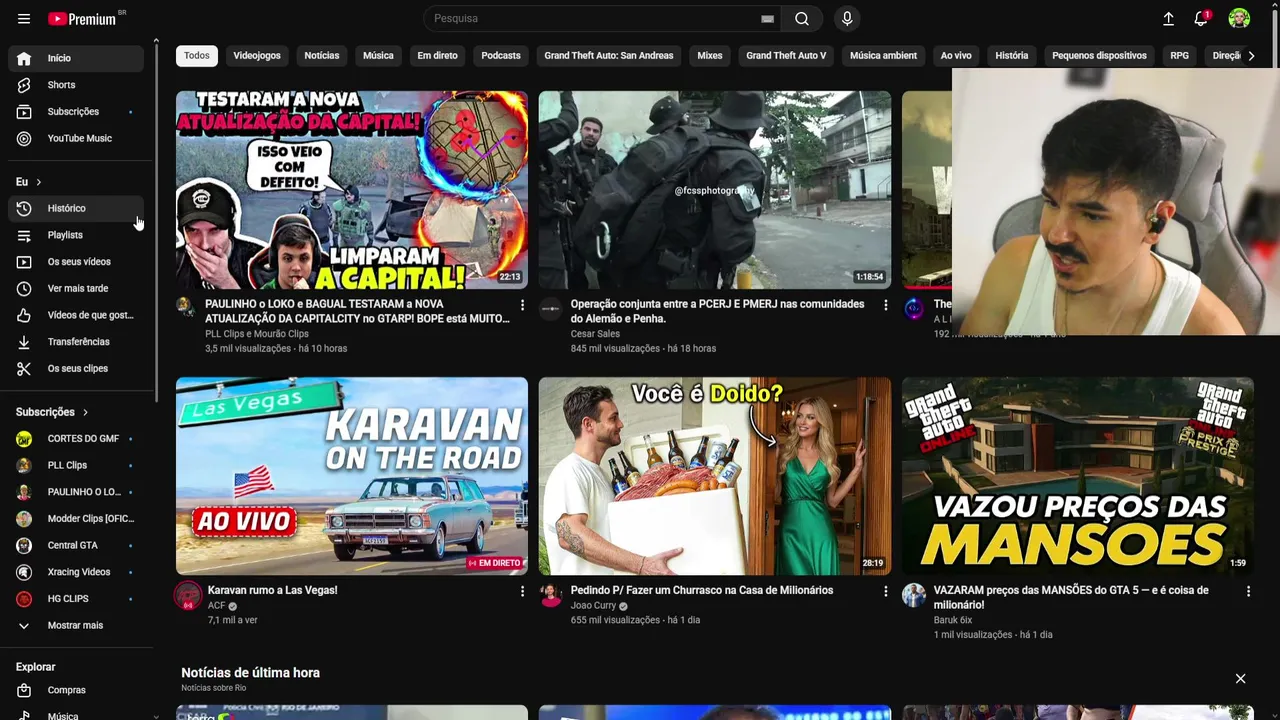Expand the Subscrições section heading
The width and height of the screenshot is (1280, 720).
pyautogui.click(x=52, y=412)
